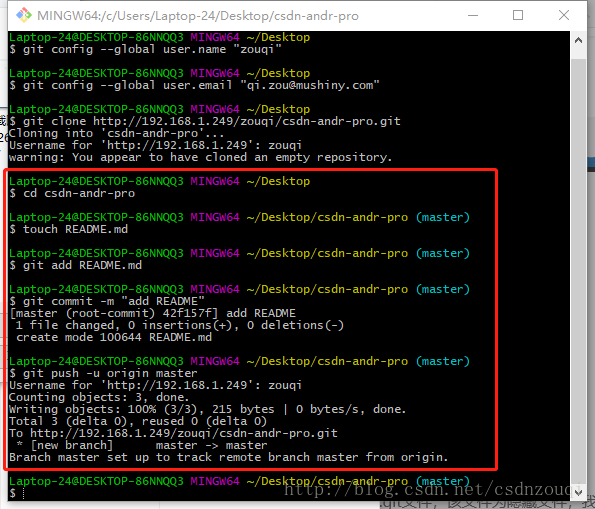The height and width of the screenshot is (509, 595).
Task: Click the title text MINGW64:/c/Users/Laptop-24/Desktop/csdn-andr-pro
Action: pyautogui.click(x=198, y=16)
